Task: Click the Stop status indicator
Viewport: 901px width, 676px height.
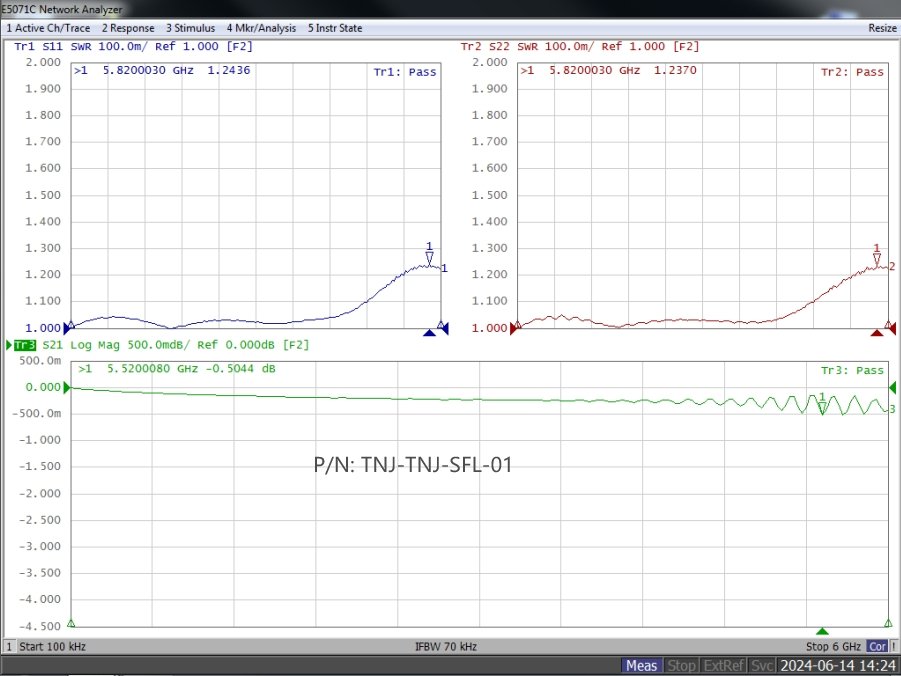Action: click(681, 666)
